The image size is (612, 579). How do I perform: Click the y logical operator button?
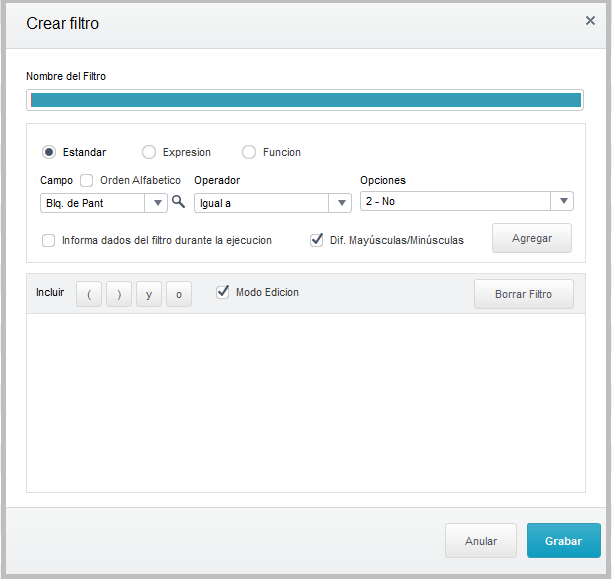coord(149,294)
